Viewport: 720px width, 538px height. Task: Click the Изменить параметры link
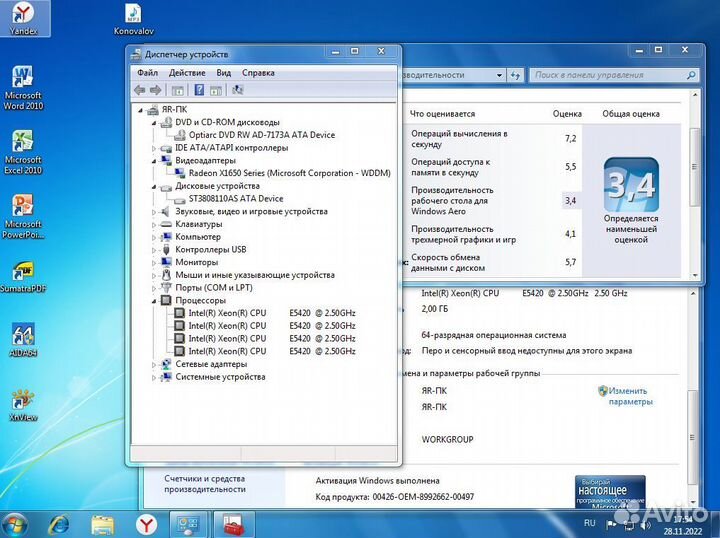[x=630, y=396]
